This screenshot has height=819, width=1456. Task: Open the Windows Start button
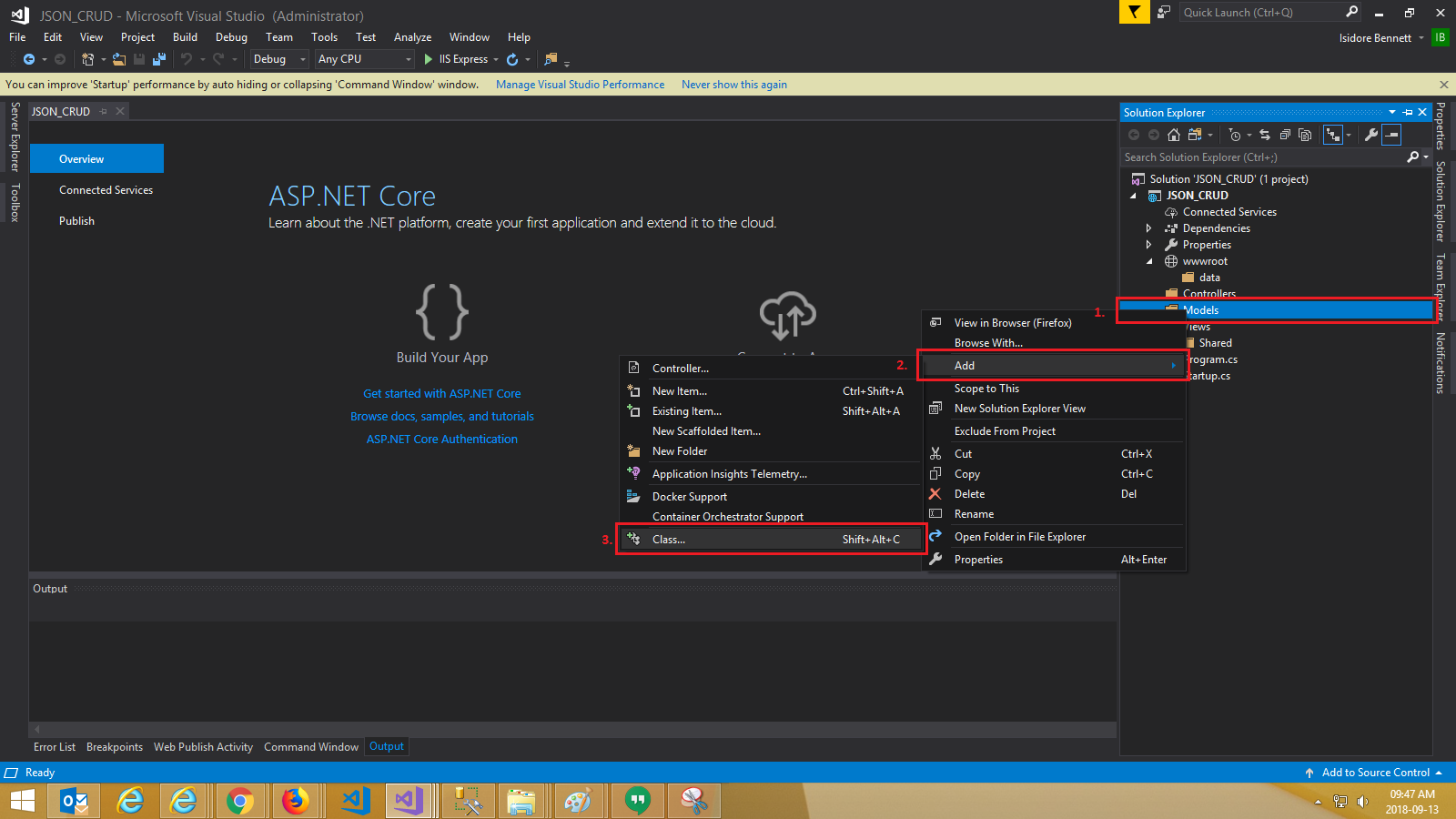[x=22, y=801]
